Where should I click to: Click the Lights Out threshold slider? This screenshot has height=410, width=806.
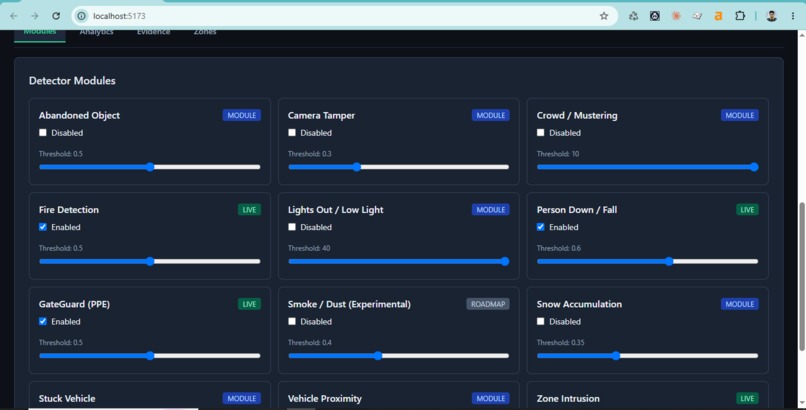[398, 262]
